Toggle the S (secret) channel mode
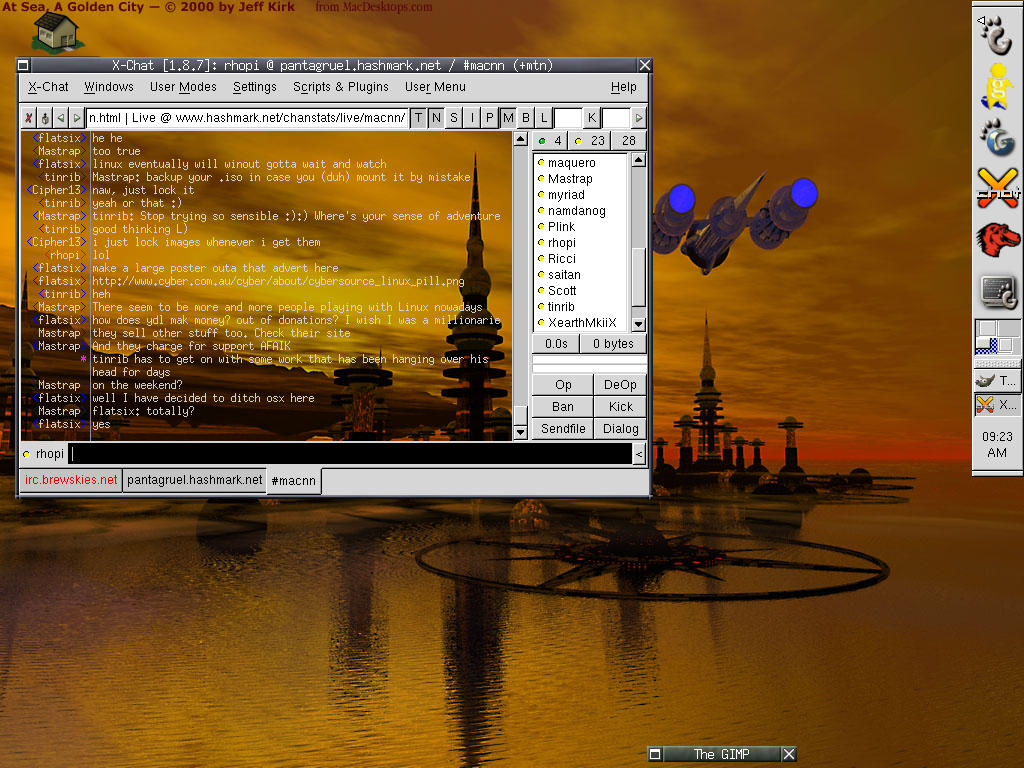Image resolution: width=1024 pixels, height=768 pixels. pos(454,118)
